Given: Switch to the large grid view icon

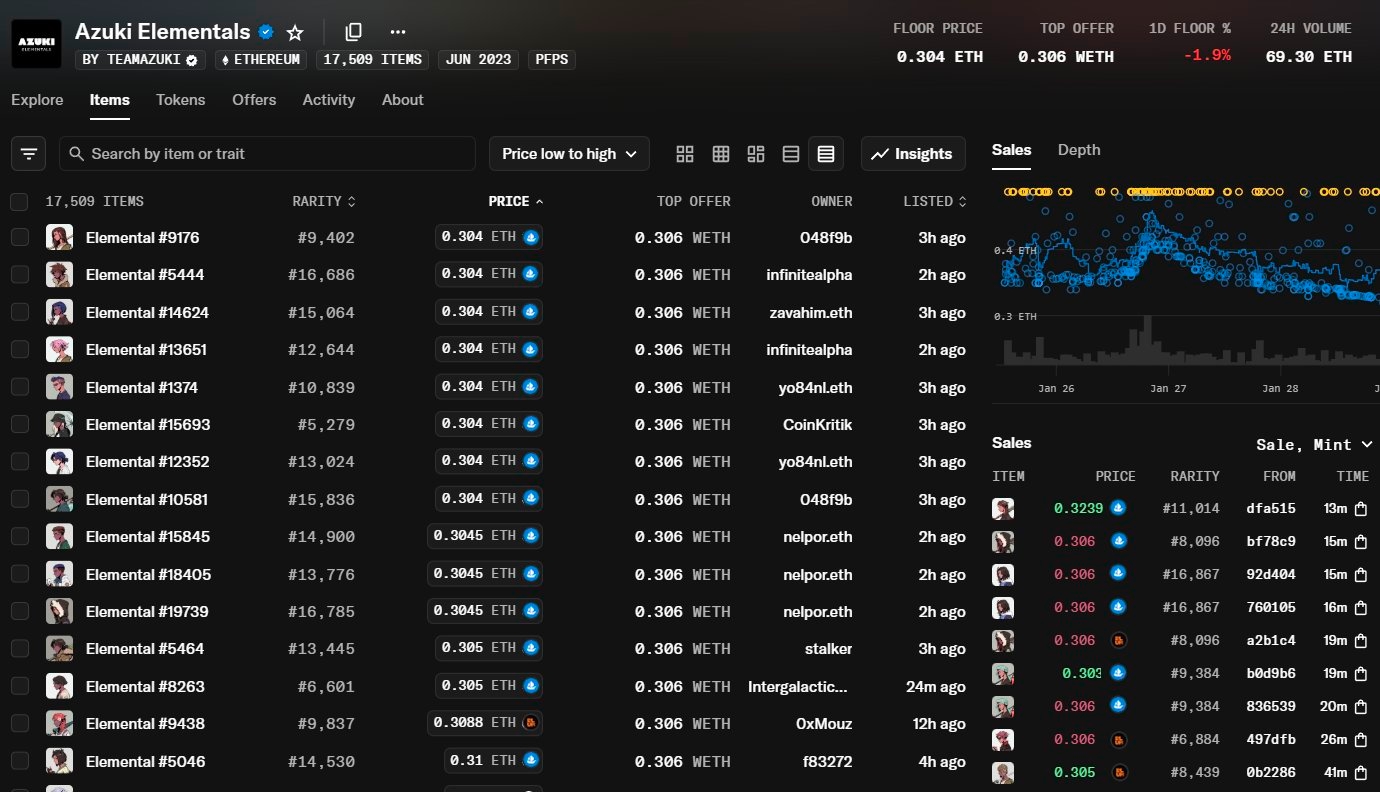Looking at the screenshot, I should 685,154.
